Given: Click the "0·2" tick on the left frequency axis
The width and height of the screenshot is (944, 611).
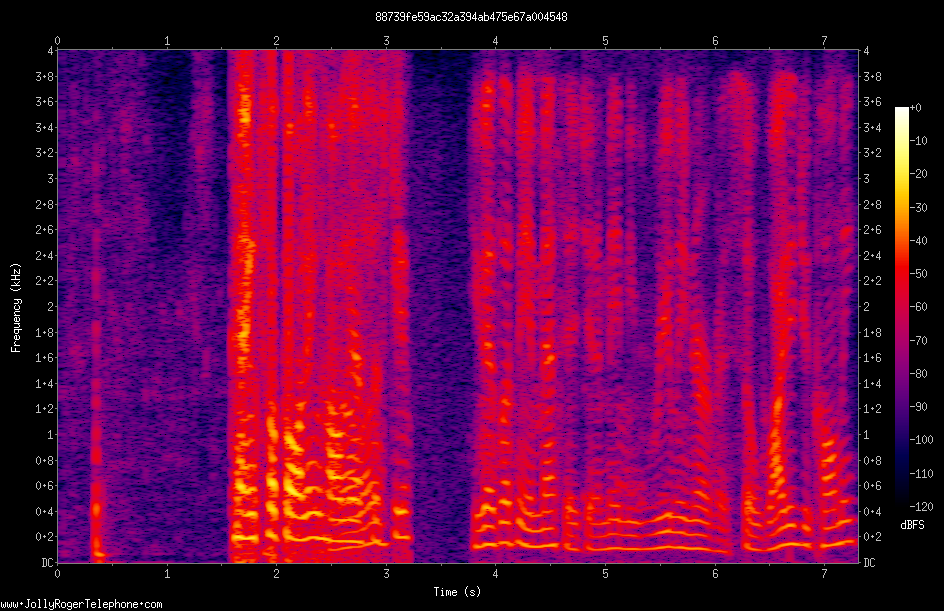Looking at the screenshot, I should pyautogui.click(x=44, y=537).
